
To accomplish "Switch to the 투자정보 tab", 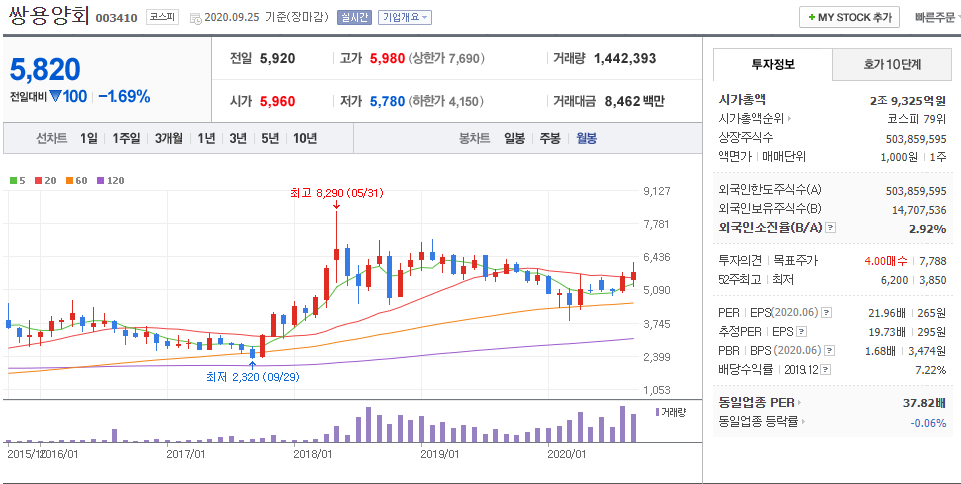I will pyautogui.click(x=773, y=64).
